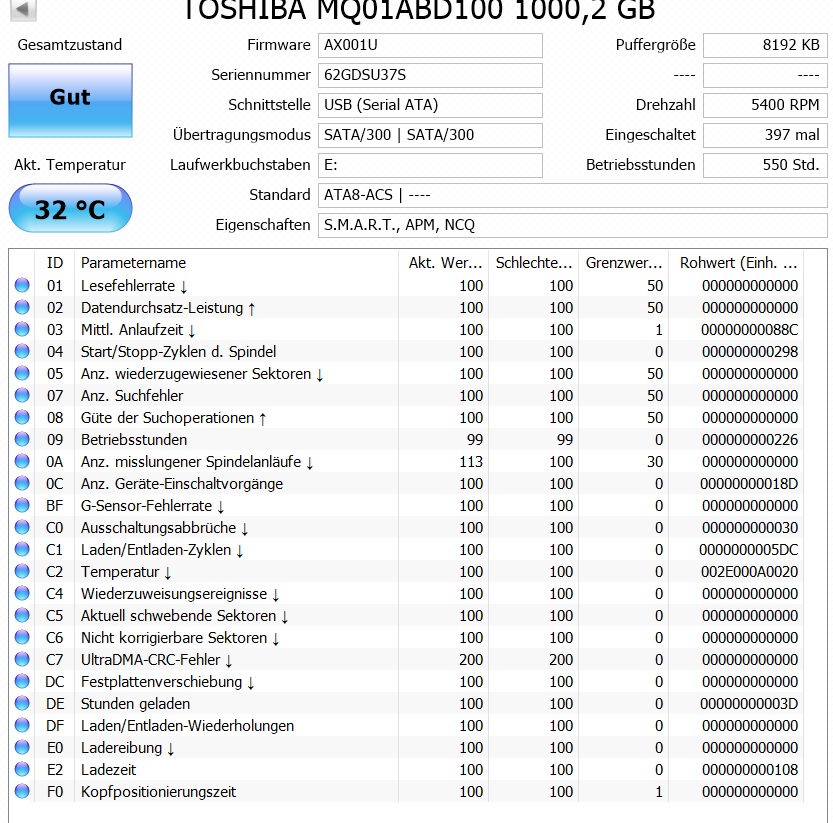The width and height of the screenshot is (833, 823).
Task: Select the Temperatur parameter name
Action: (126, 572)
